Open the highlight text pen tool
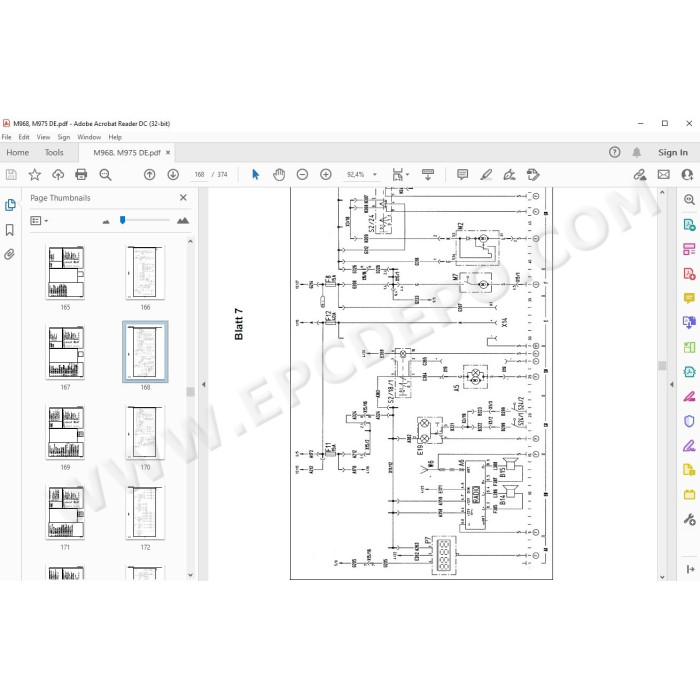The height and width of the screenshot is (700, 700). click(x=486, y=174)
